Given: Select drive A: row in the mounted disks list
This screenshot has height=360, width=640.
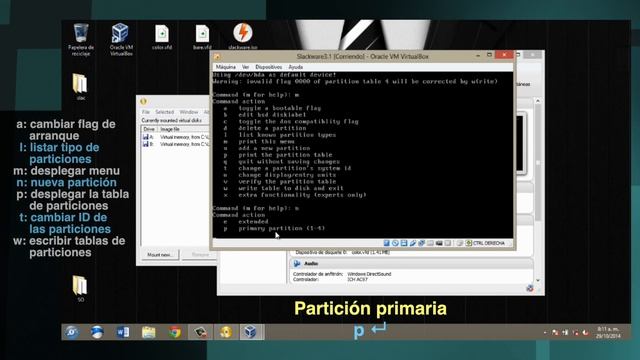Looking at the screenshot, I should pyautogui.click(x=176, y=137).
